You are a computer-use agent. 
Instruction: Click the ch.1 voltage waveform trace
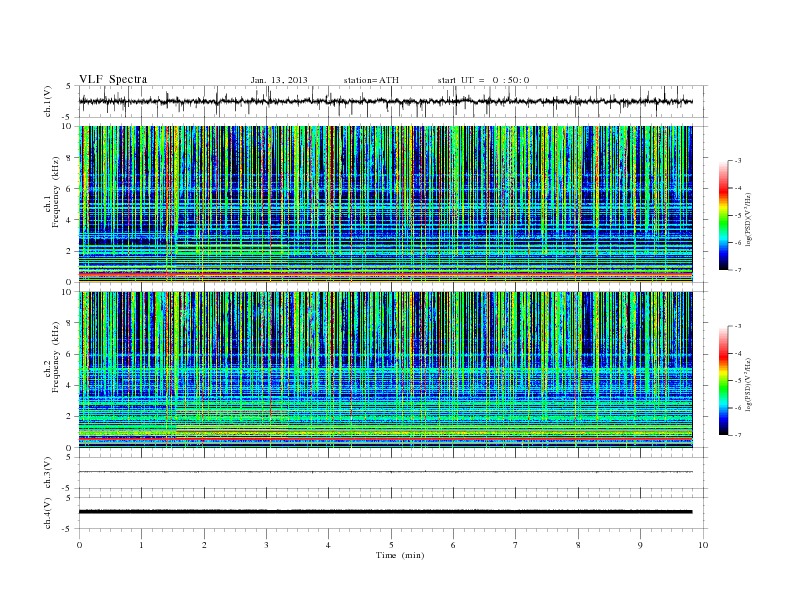pyautogui.click(x=386, y=101)
